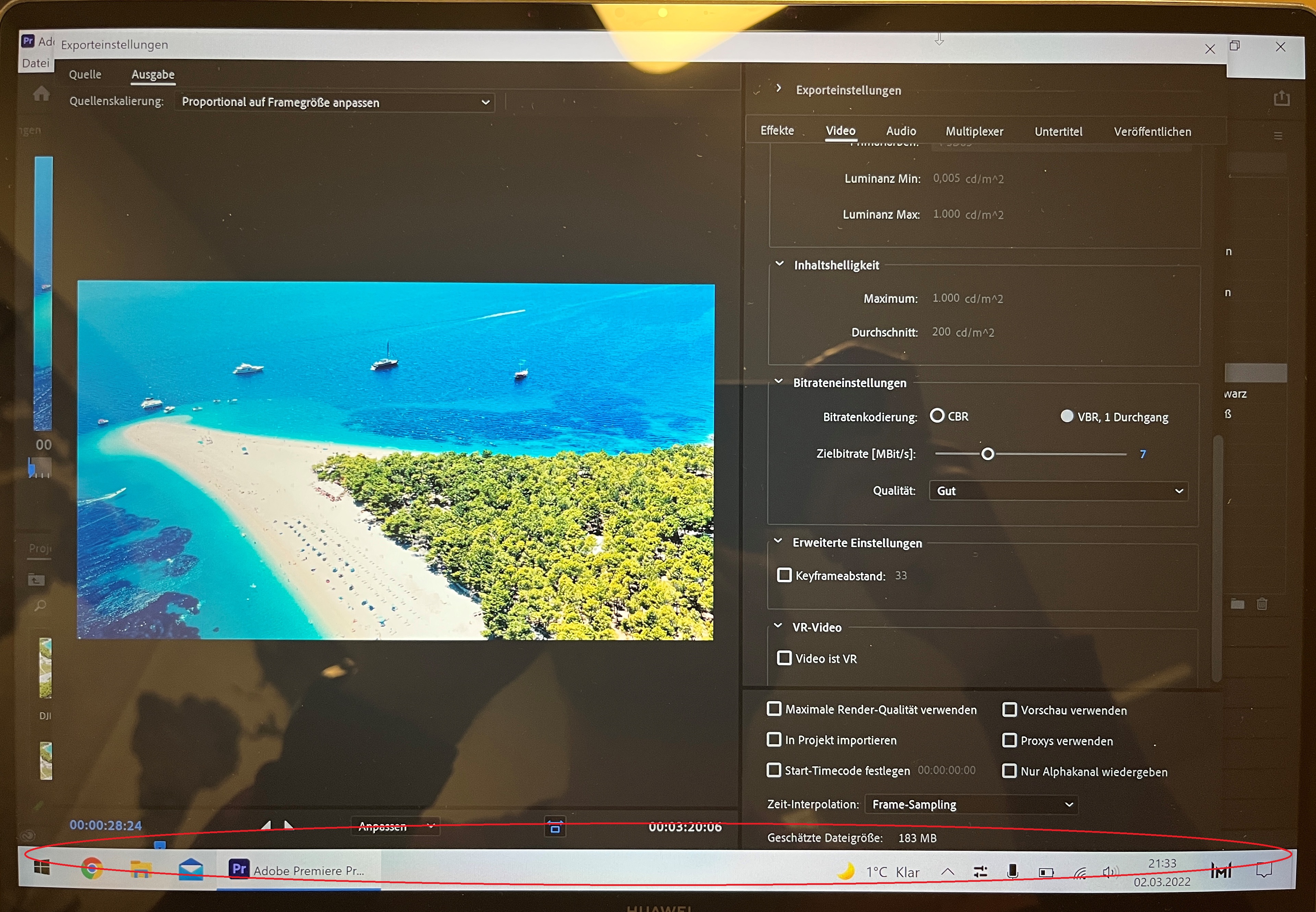Click the share/export icon top right

tap(1281, 98)
